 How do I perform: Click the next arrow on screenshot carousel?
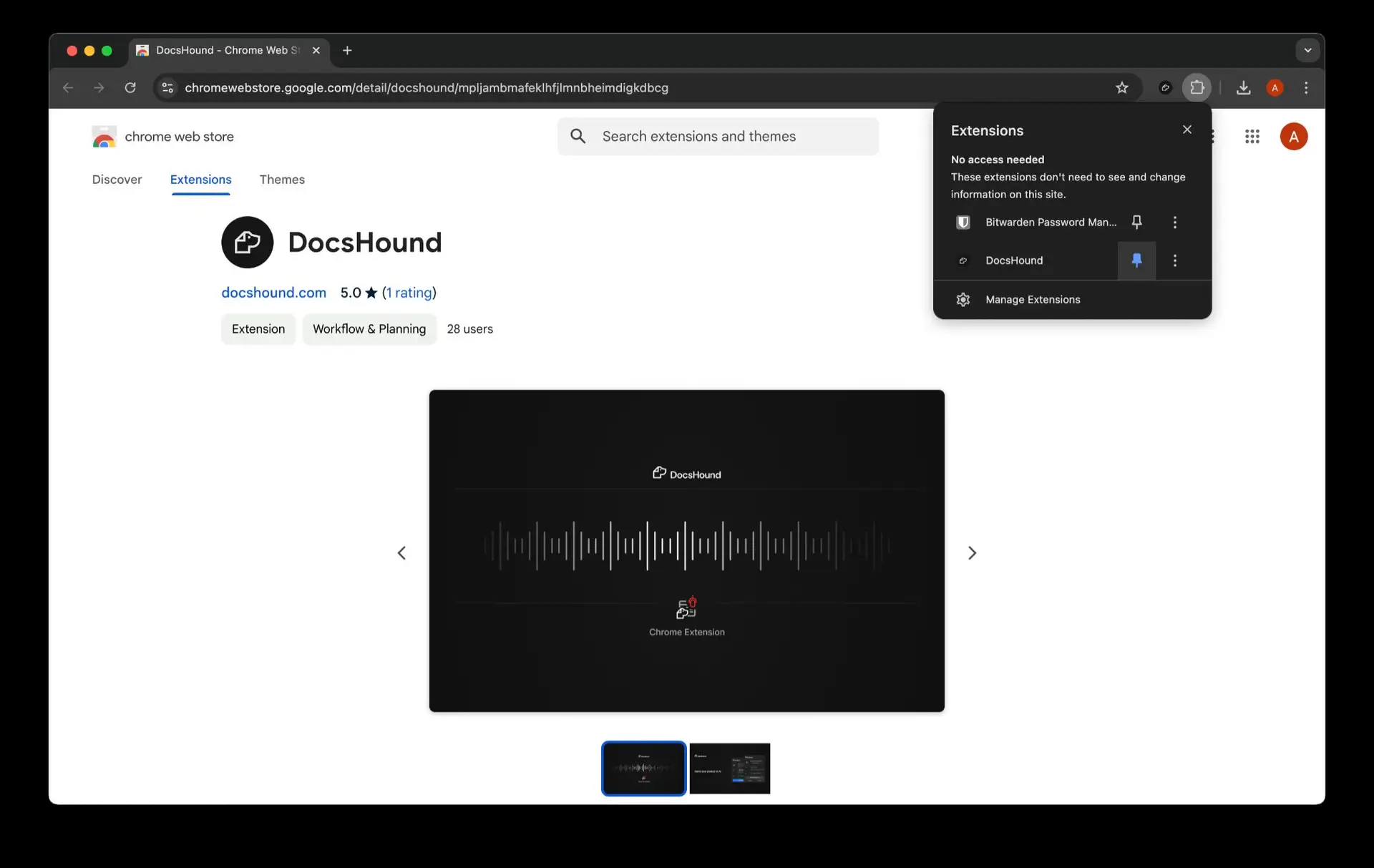(x=972, y=552)
